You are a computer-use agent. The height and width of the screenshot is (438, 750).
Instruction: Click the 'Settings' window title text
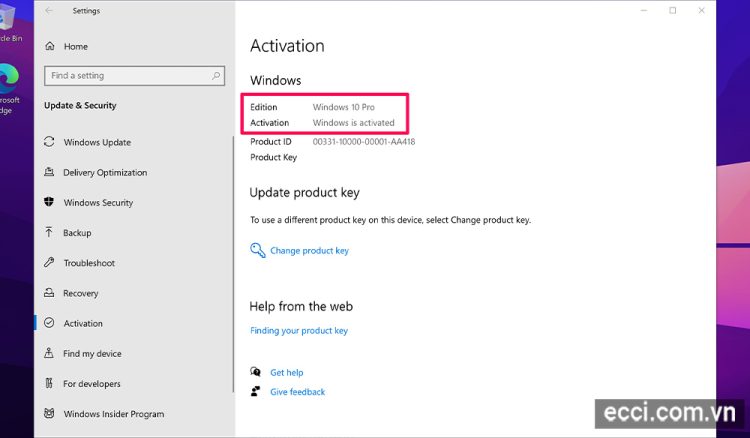pyautogui.click(x=86, y=11)
